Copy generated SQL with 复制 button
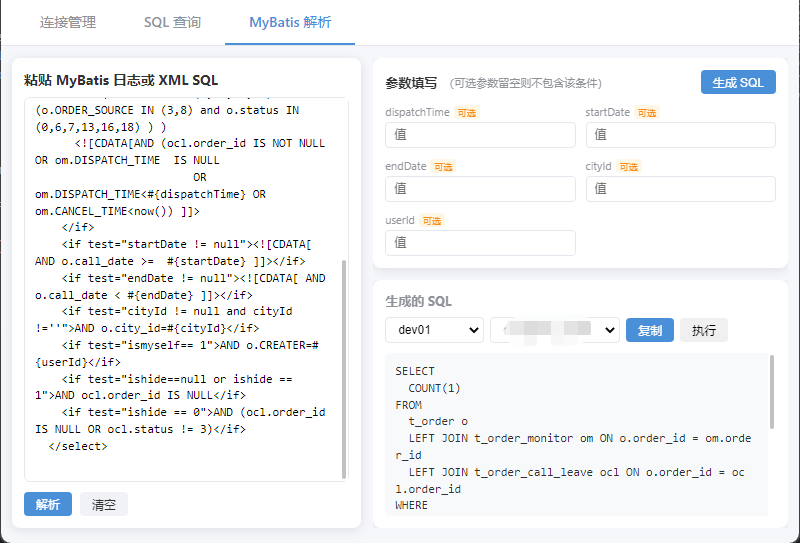The height and width of the screenshot is (543, 800). (x=650, y=330)
